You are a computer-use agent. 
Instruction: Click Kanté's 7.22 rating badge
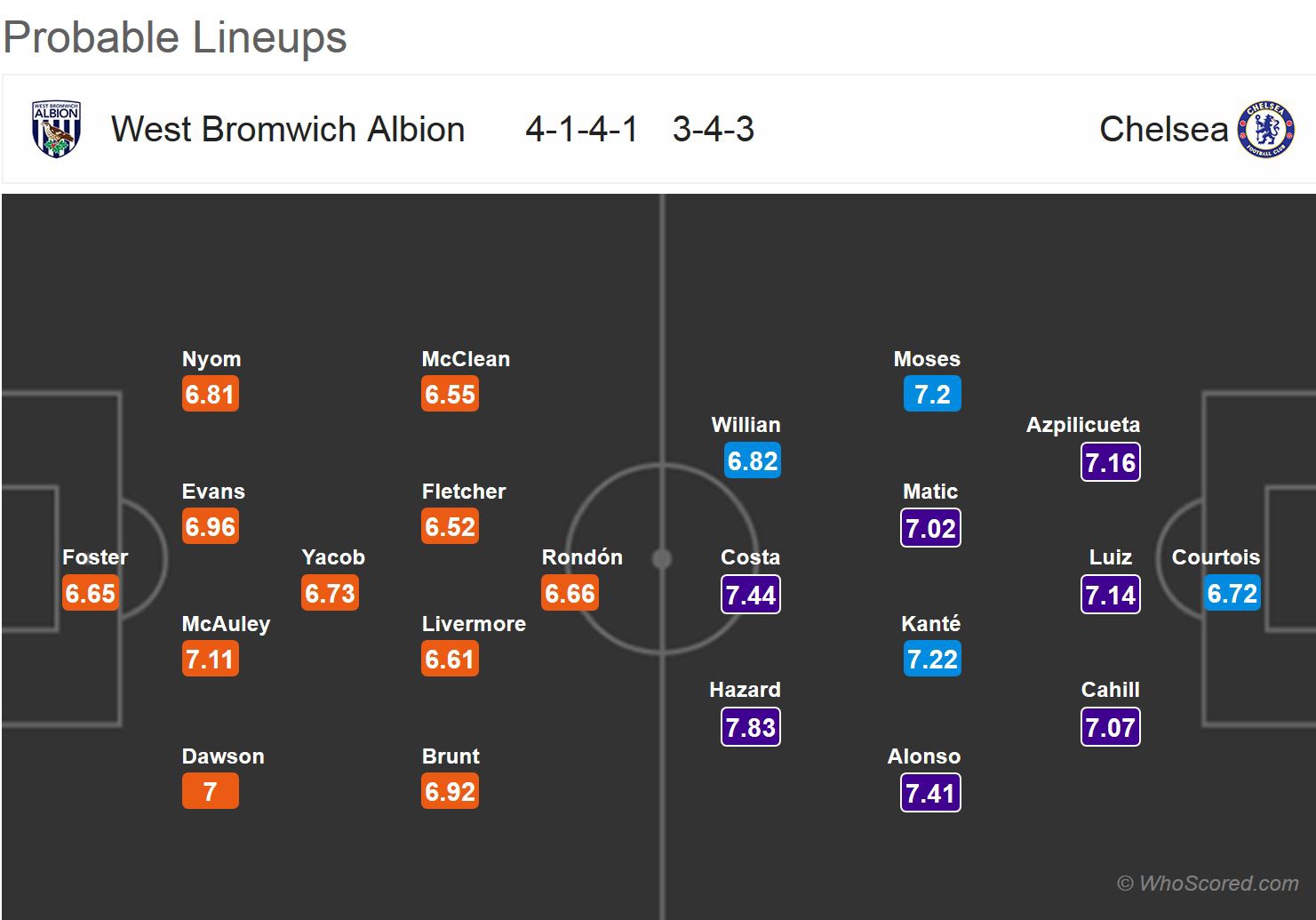click(x=932, y=660)
